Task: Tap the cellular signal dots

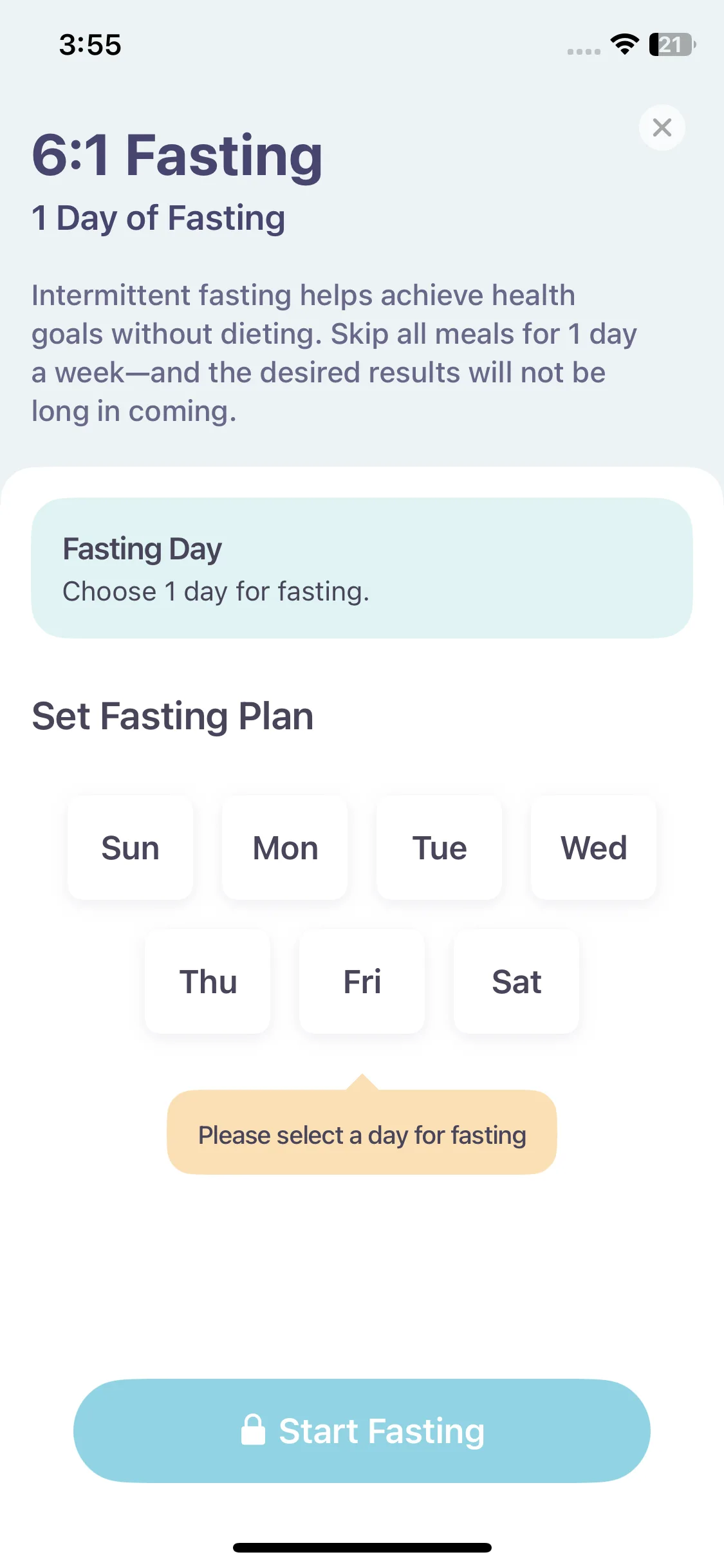Action: [x=584, y=51]
